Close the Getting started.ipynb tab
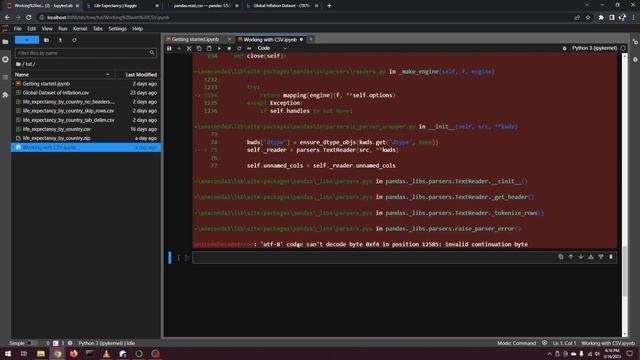640x360 pixels. pos(229,40)
